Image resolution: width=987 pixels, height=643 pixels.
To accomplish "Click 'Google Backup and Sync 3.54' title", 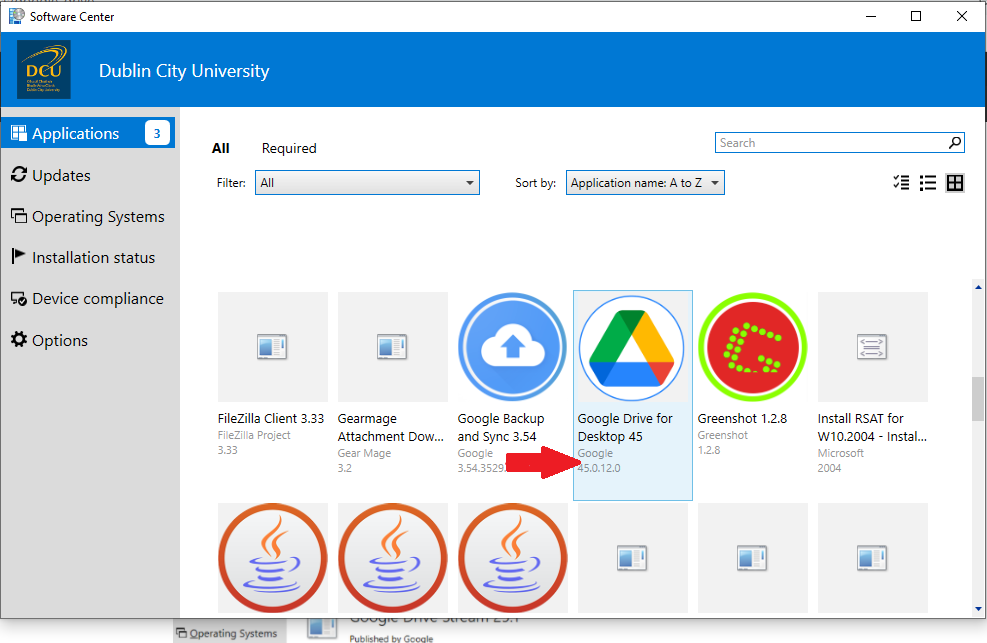I will click(501, 427).
